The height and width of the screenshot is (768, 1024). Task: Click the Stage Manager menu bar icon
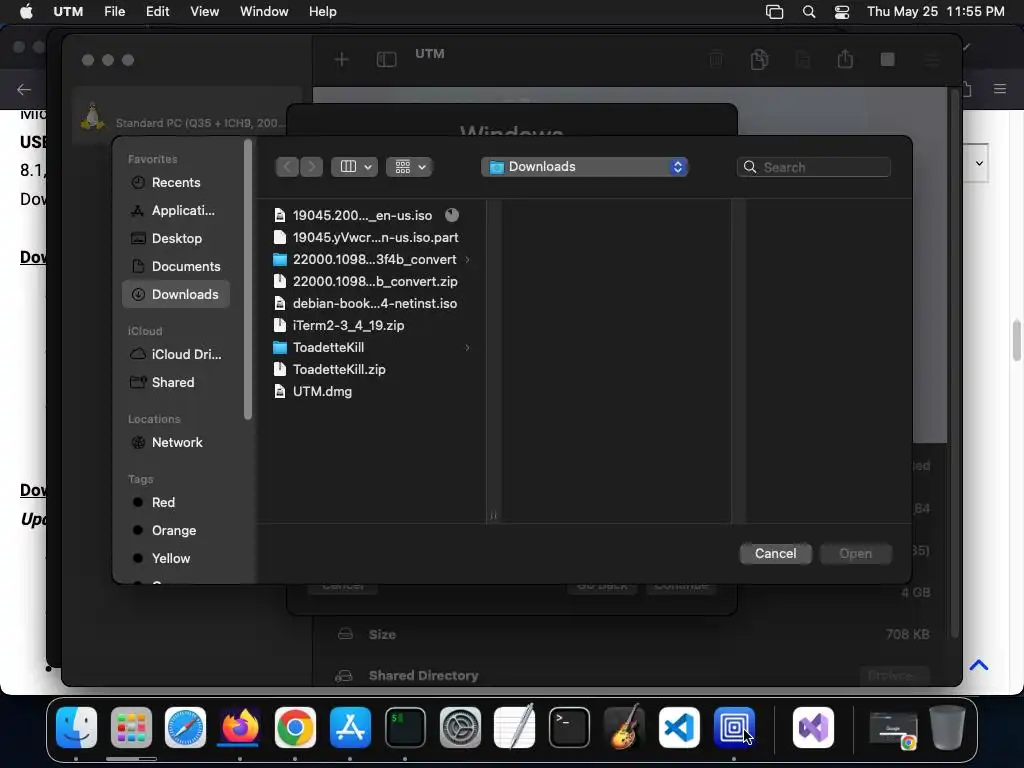pyautogui.click(x=775, y=12)
